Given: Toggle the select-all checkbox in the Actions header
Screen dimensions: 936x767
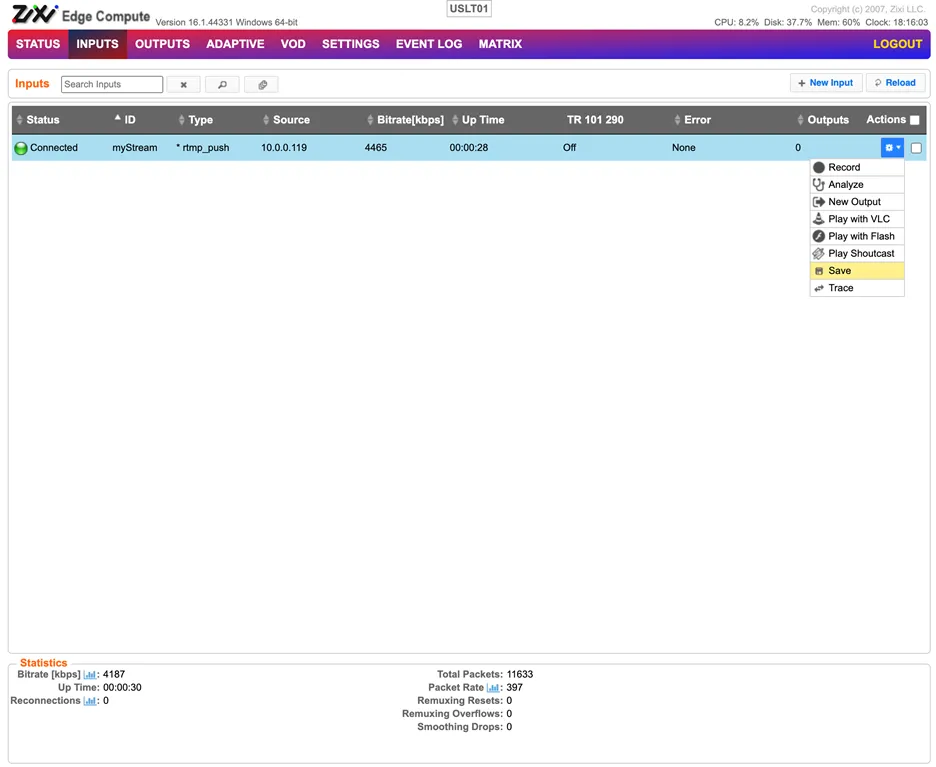Looking at the screenshot, I should [915, 120].
